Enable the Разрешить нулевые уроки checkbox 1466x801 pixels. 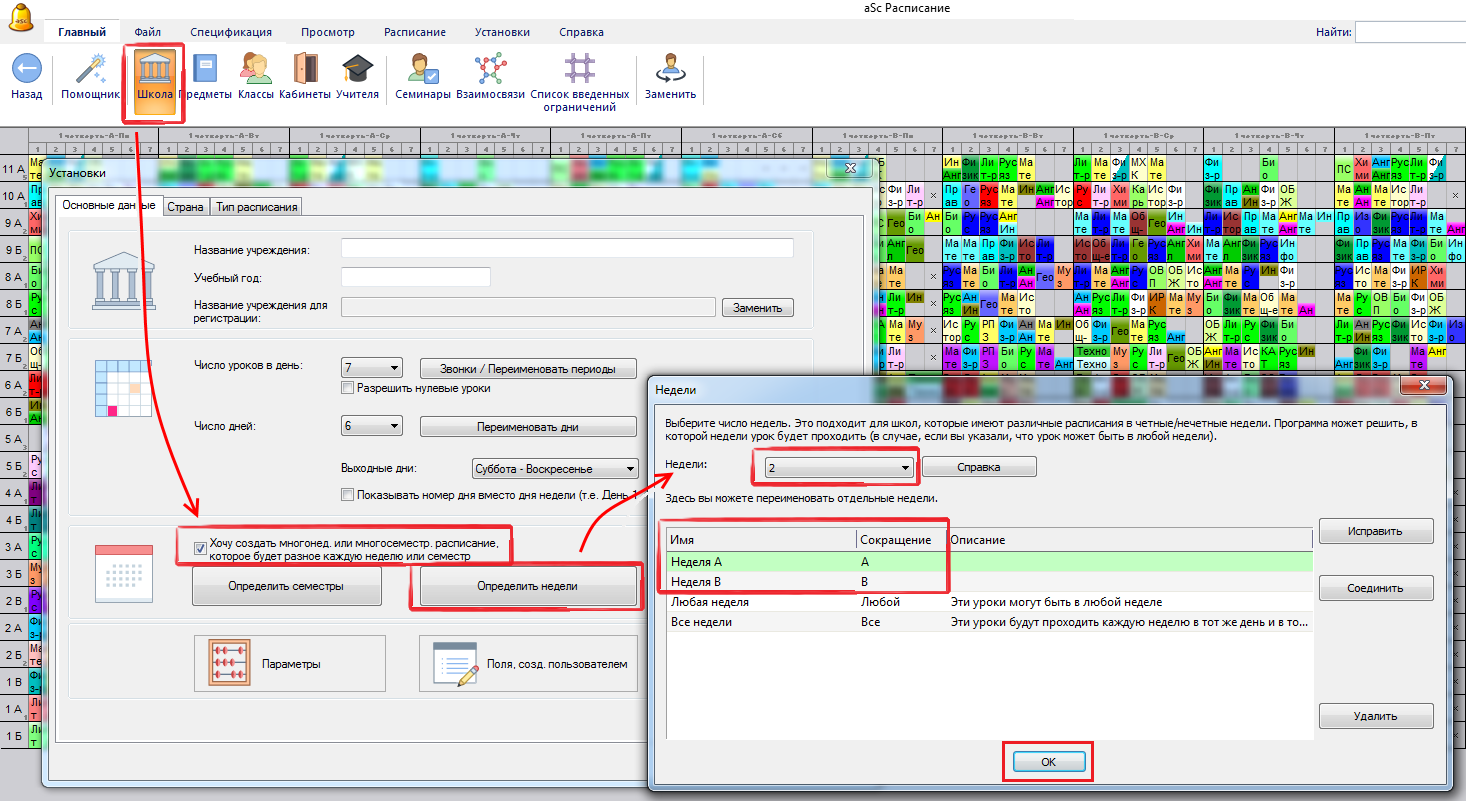[x=348, y=388]
